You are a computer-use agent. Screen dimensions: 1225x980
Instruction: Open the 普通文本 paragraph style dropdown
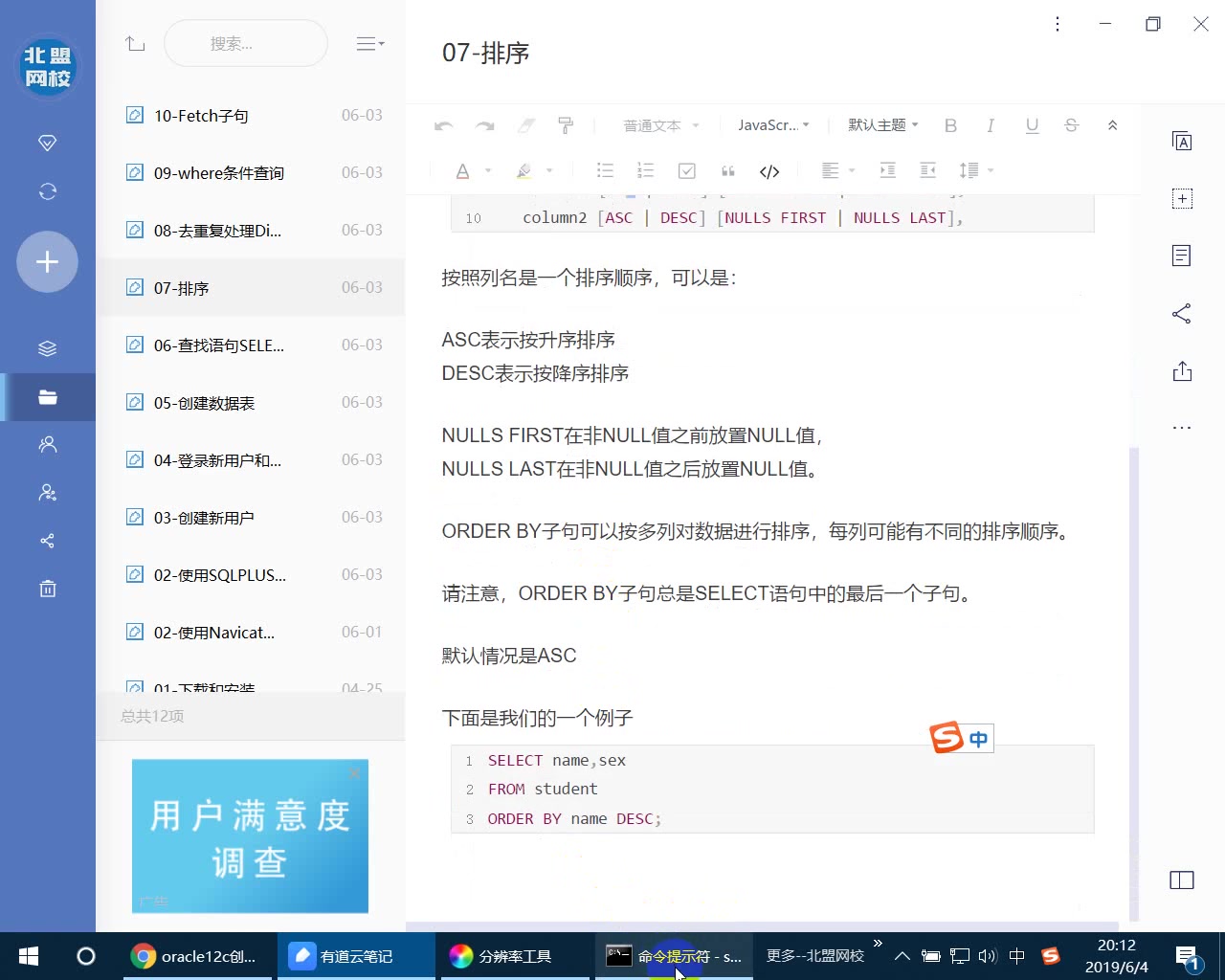(x=660, y=124)
